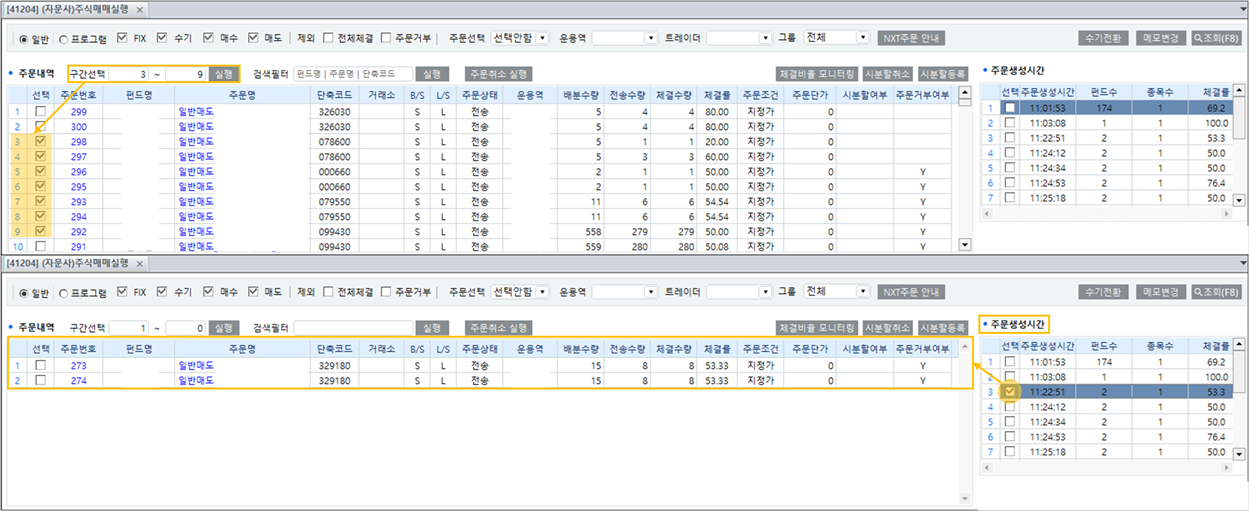Select the 프로그램 radio button in top window

[65, 39]
